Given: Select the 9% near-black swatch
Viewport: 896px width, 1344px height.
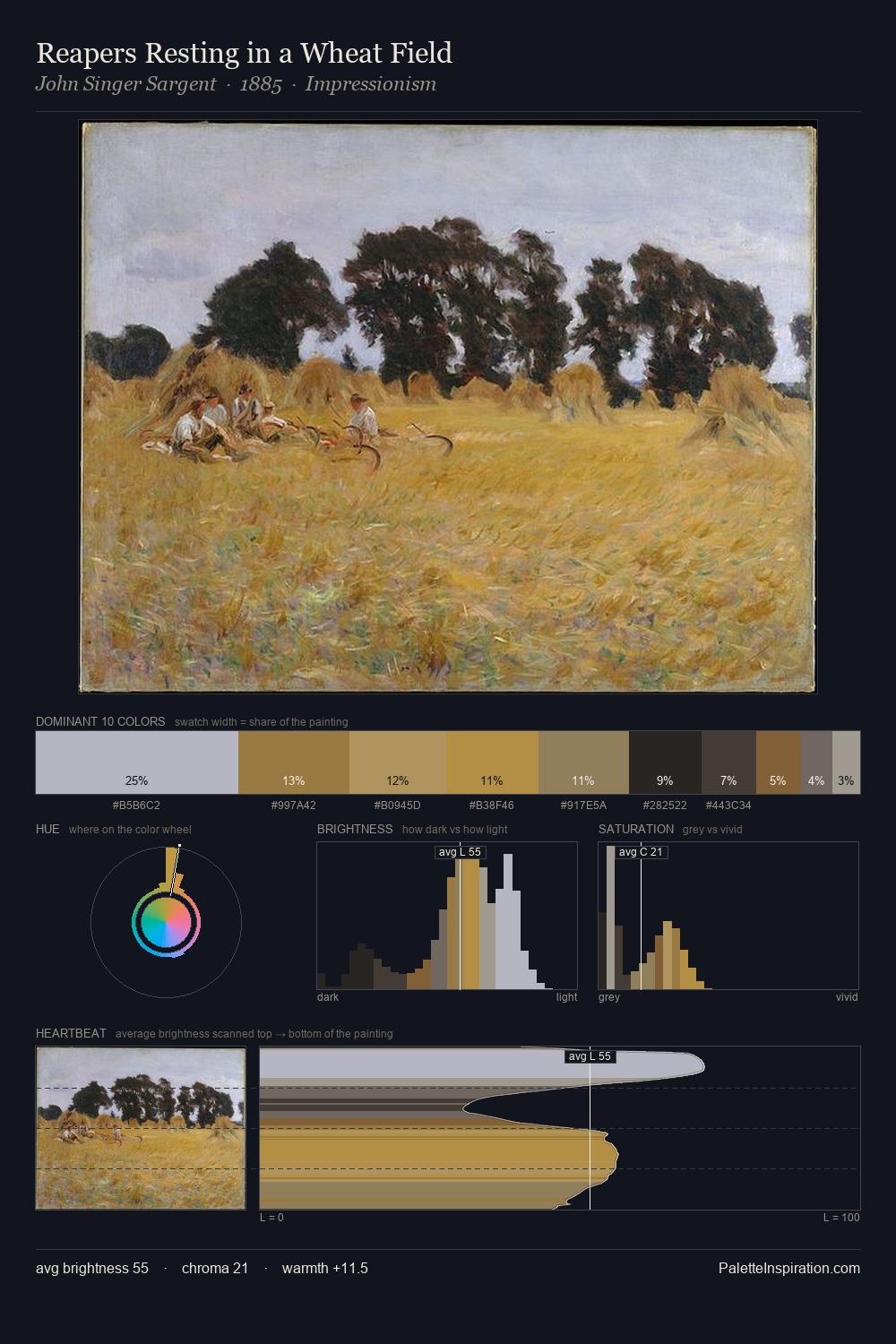Looking at the screenshot, I should click(665, 762).
